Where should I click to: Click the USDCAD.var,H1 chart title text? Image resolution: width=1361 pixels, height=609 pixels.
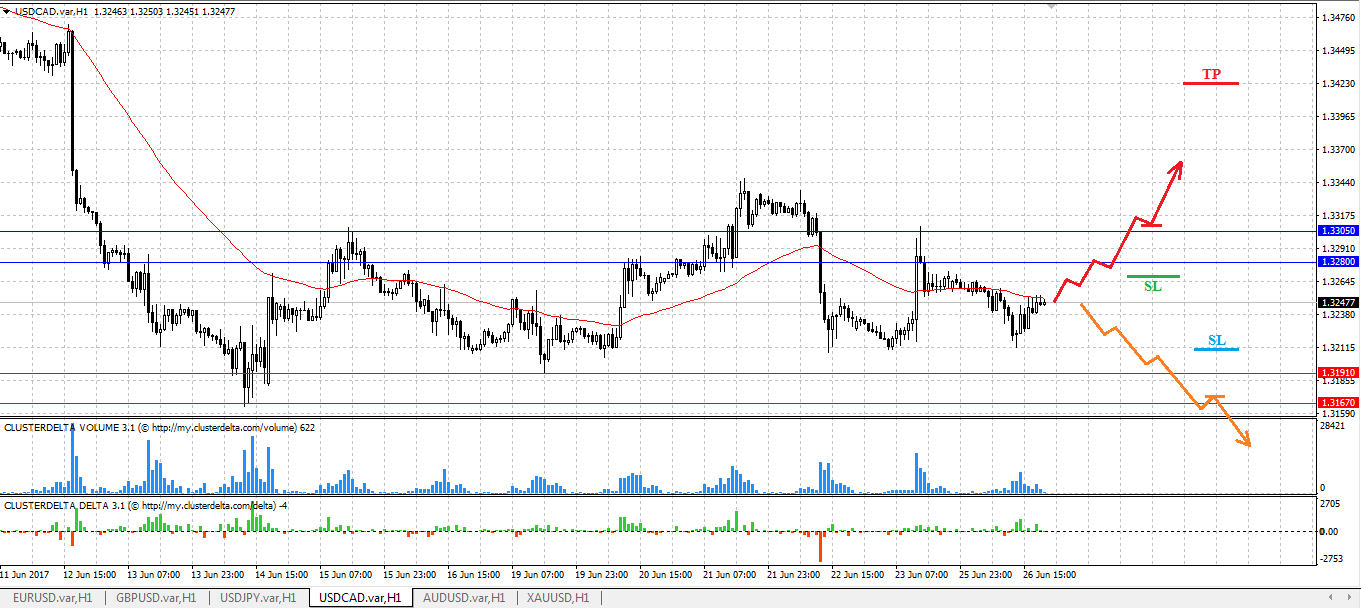pyautogui.click(x=51, y=12)
